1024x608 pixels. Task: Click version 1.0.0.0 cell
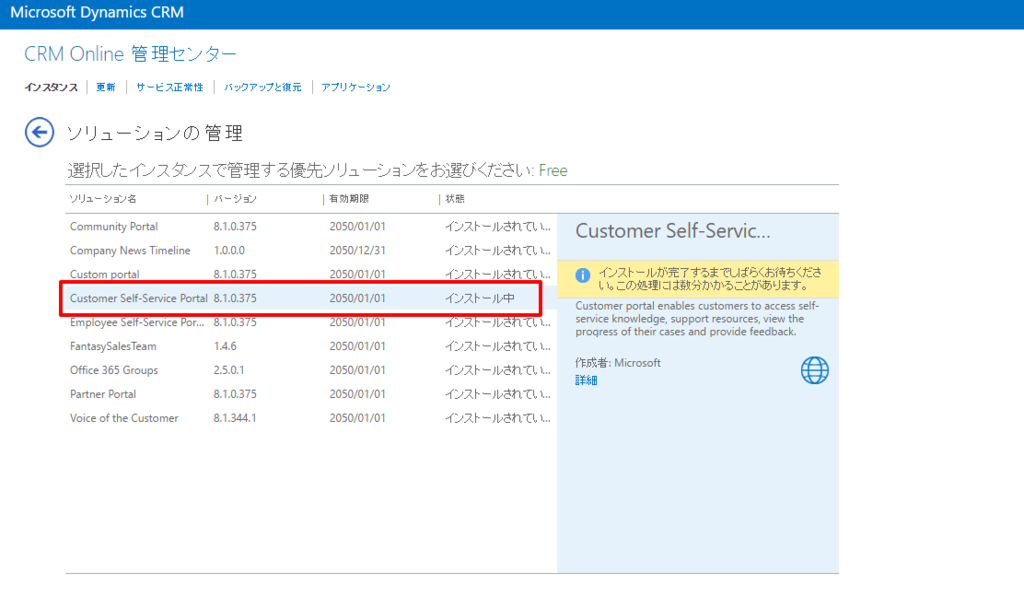229,250
